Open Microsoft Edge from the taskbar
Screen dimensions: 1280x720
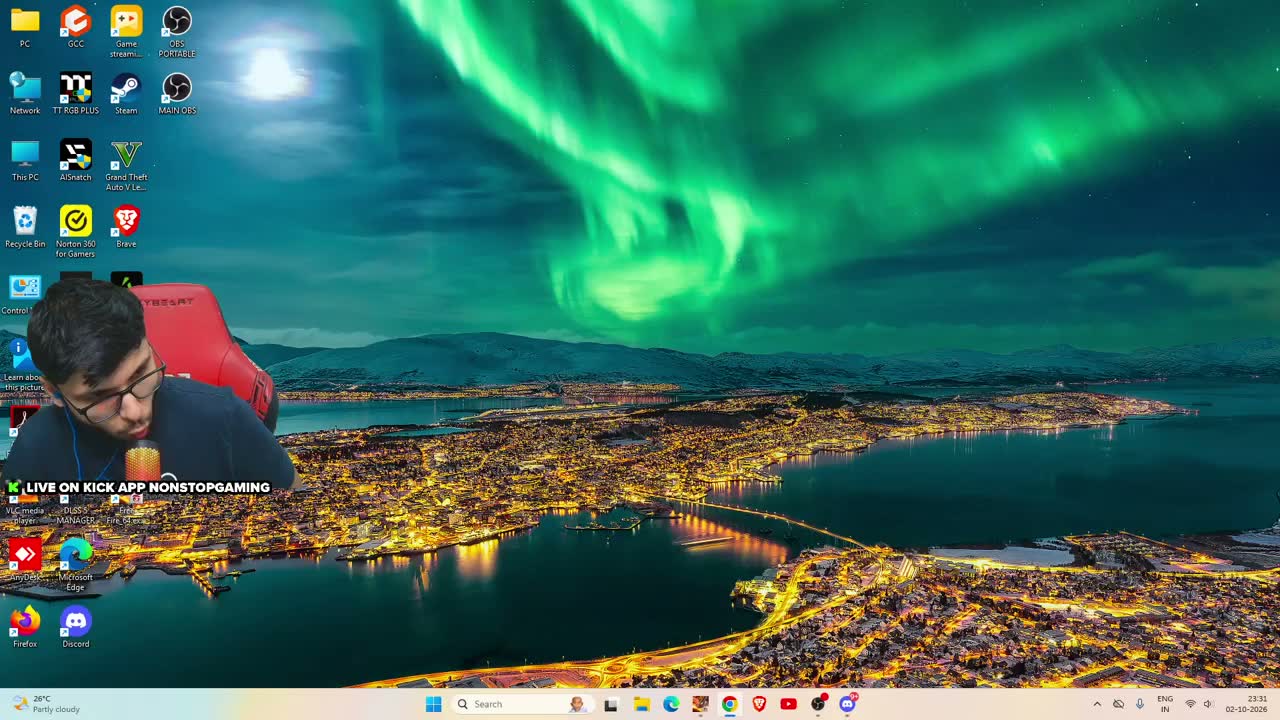pos(671,704)
